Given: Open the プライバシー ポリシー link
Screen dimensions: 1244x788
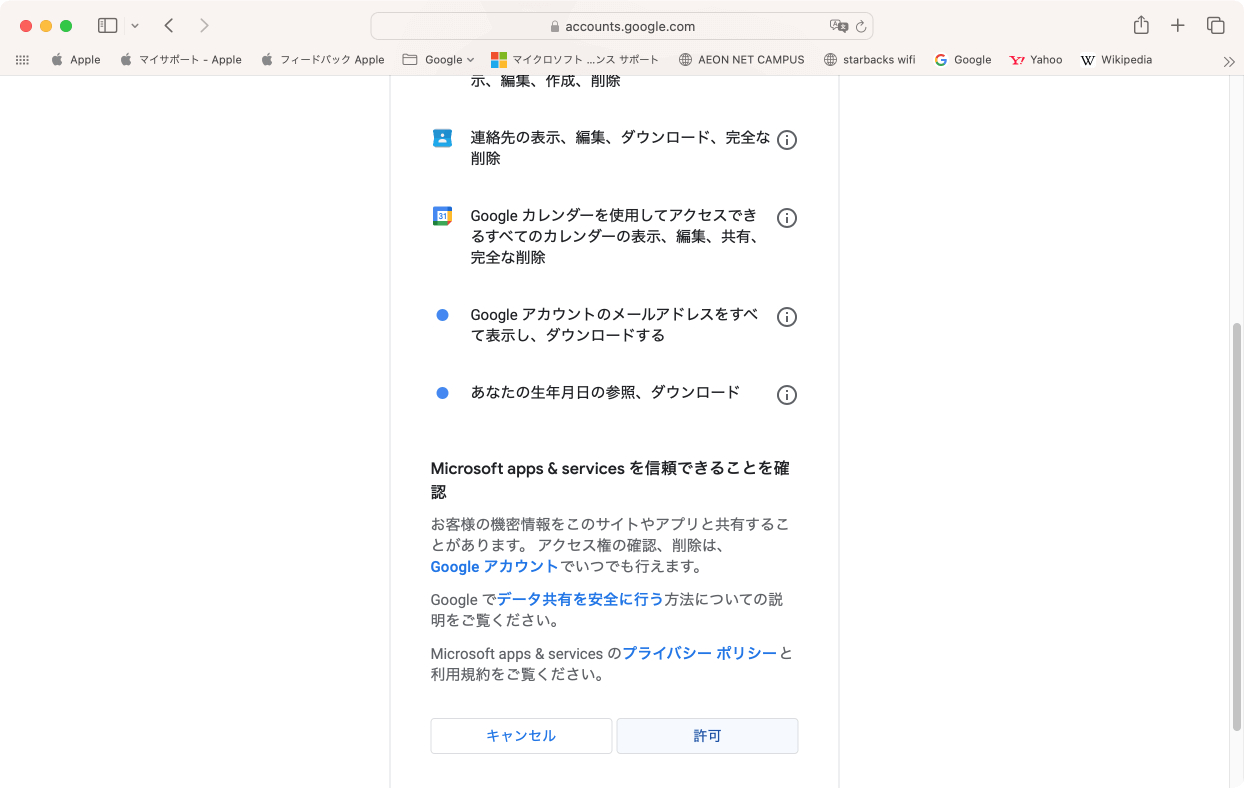Looking at the screenshot, I should click(x=700, y=653).
